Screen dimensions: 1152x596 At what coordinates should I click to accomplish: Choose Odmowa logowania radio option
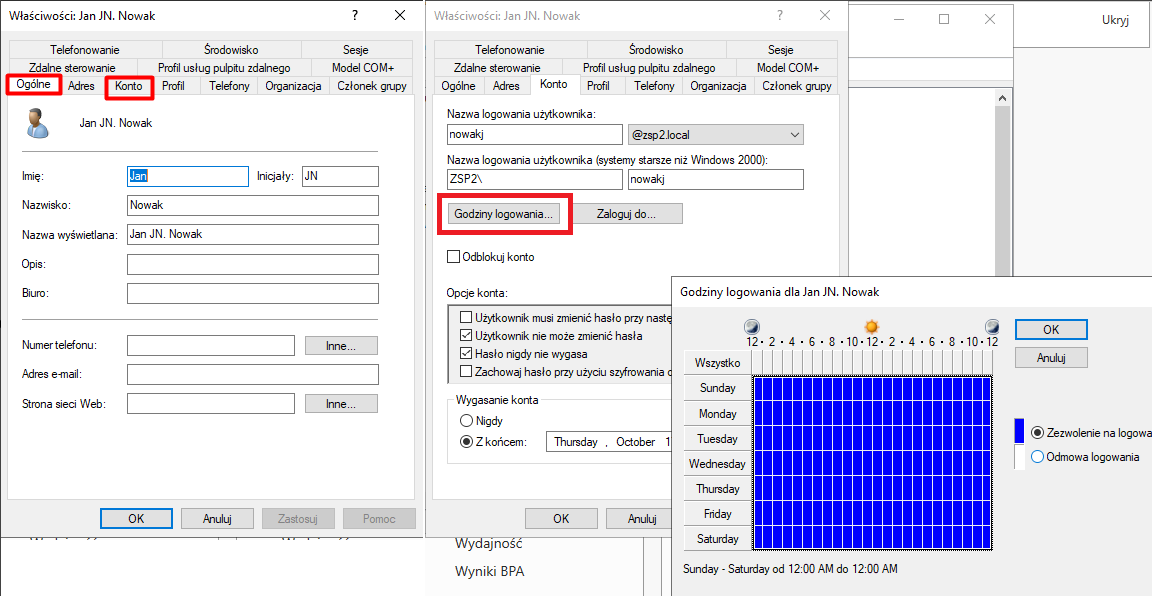pyautogui.click(x=1037, y=457)
